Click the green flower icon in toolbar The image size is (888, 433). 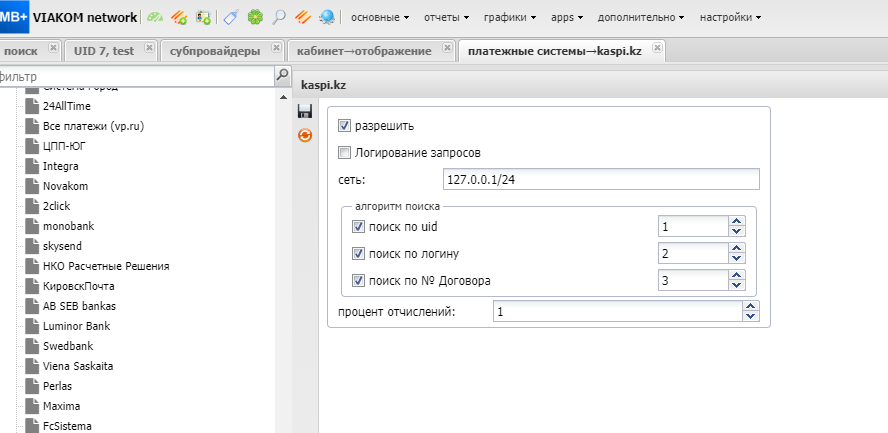255,17
